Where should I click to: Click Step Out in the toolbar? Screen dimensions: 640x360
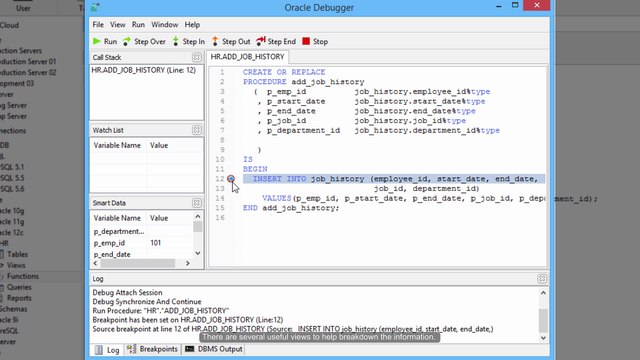coord(231,42)
